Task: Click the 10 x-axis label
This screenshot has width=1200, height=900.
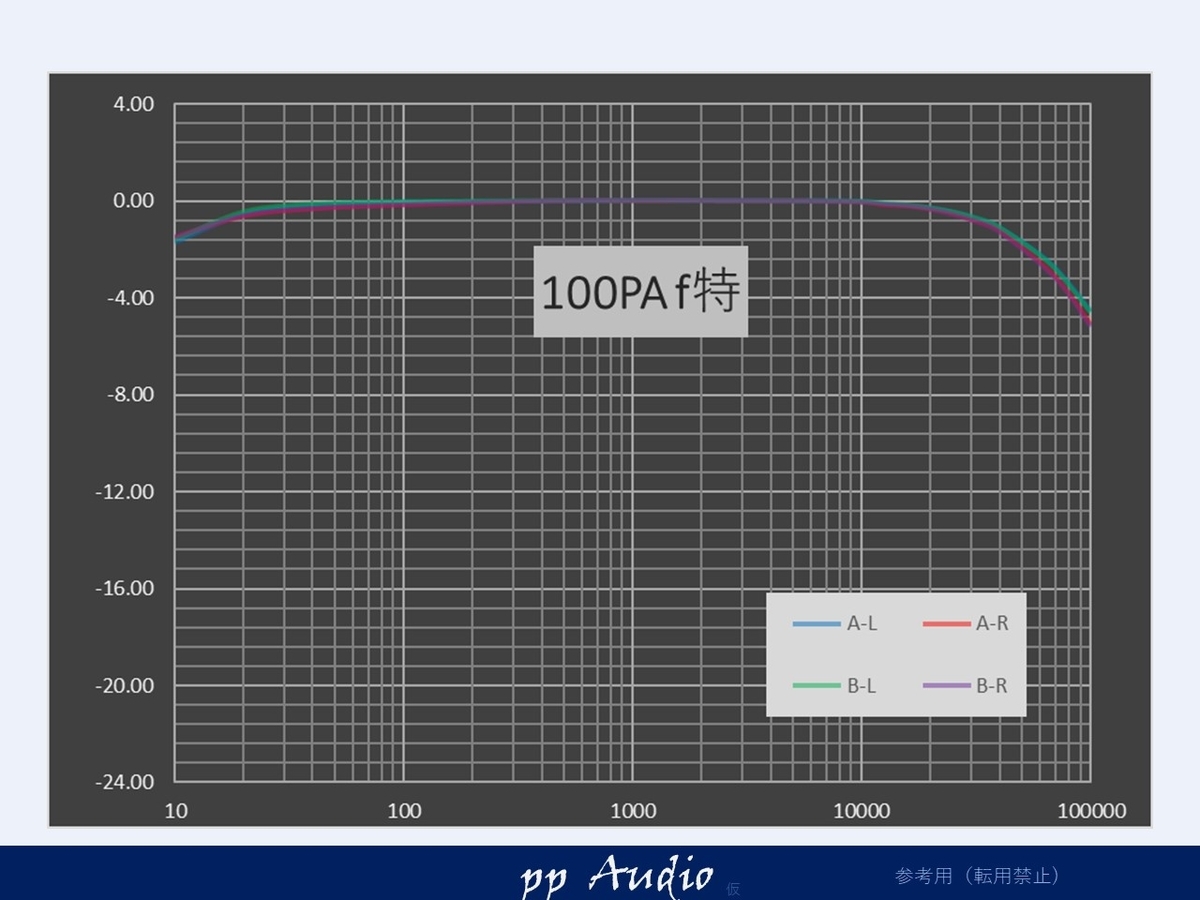Action: (176, 811)
